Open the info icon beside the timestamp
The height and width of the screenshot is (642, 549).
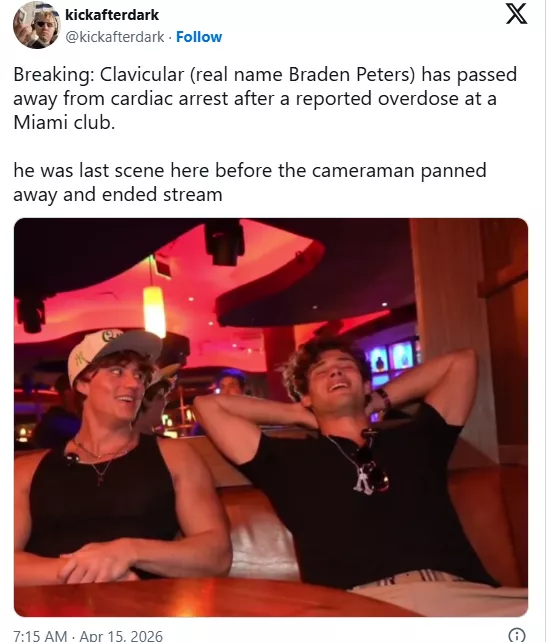(x=516, y=635)
